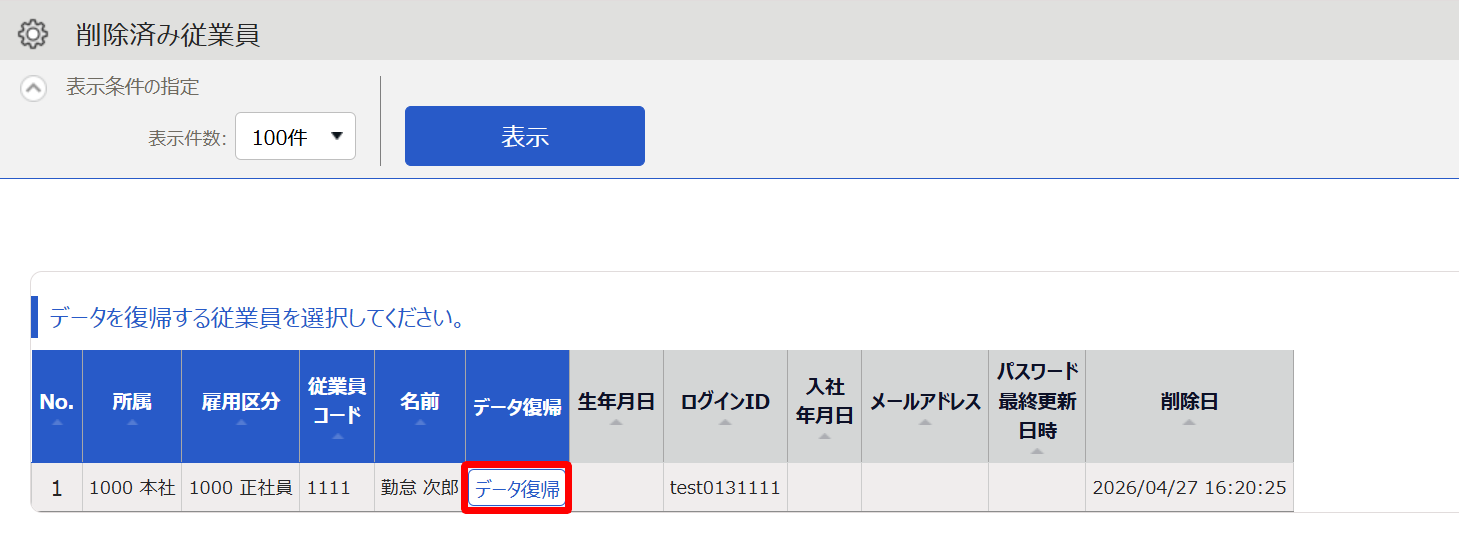Sort by the メールアドレス column header
This screenshot has height=555, width=1459.
coord(925,406)
